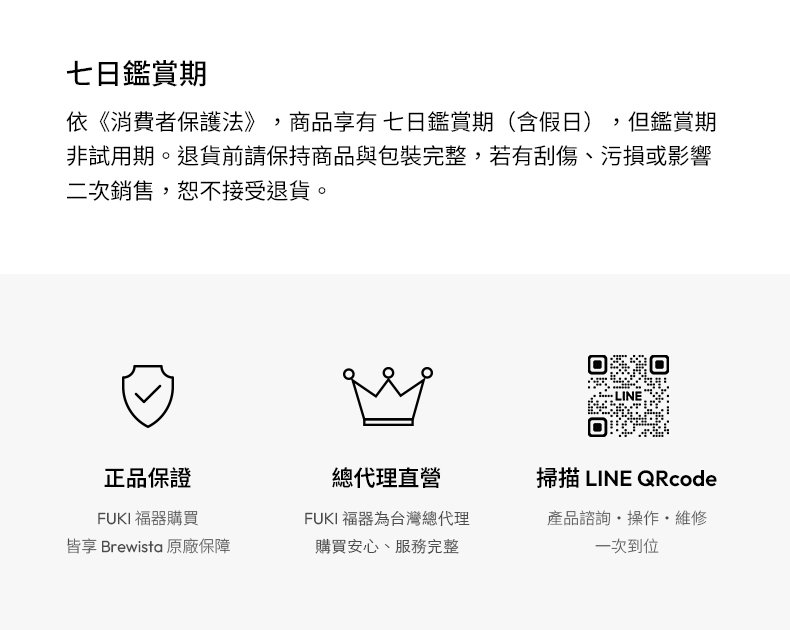Click the crown icon
The width and height of the screenshot is (790, 630).
click(388, 396)
